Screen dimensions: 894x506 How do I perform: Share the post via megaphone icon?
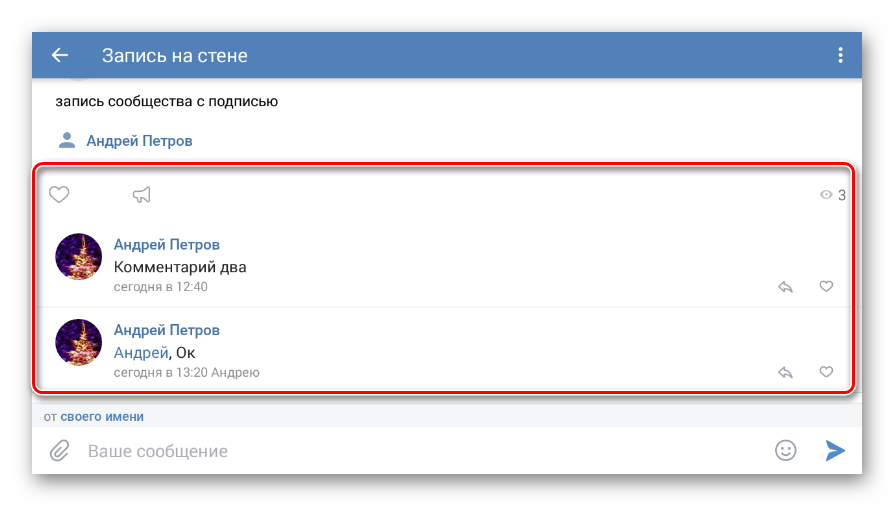tap(142, 195)
